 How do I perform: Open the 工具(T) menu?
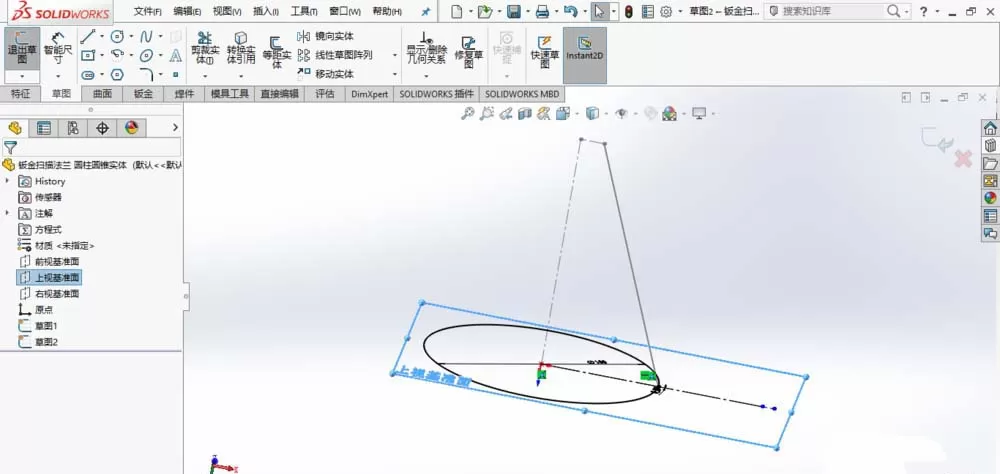[x=304, y=11]
